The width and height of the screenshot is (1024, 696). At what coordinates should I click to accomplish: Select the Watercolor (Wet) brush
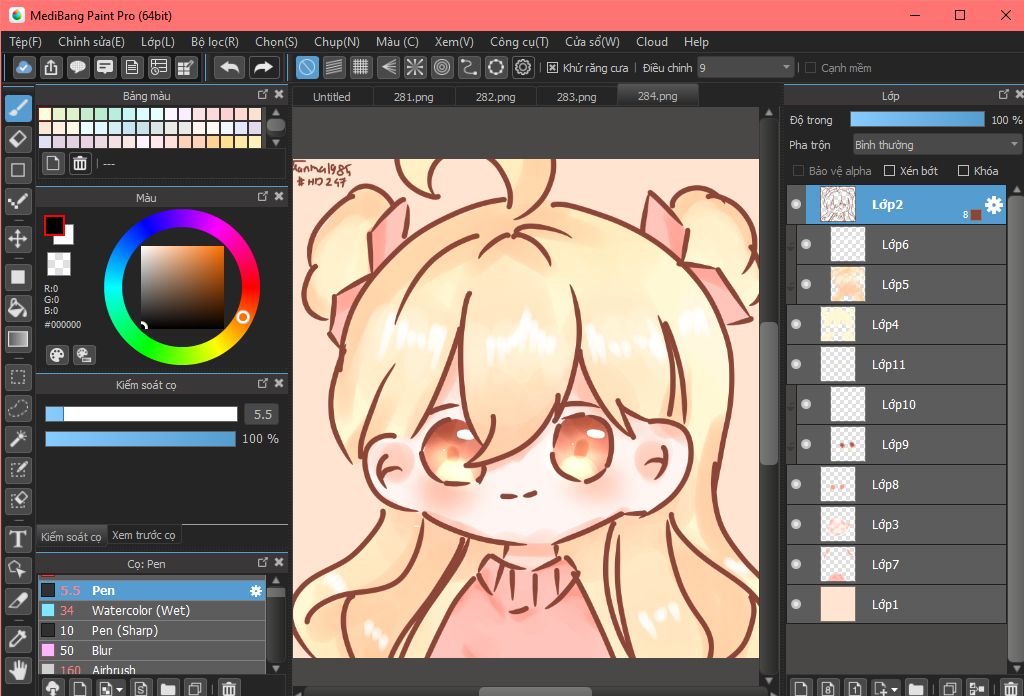[x=152, y=610]
